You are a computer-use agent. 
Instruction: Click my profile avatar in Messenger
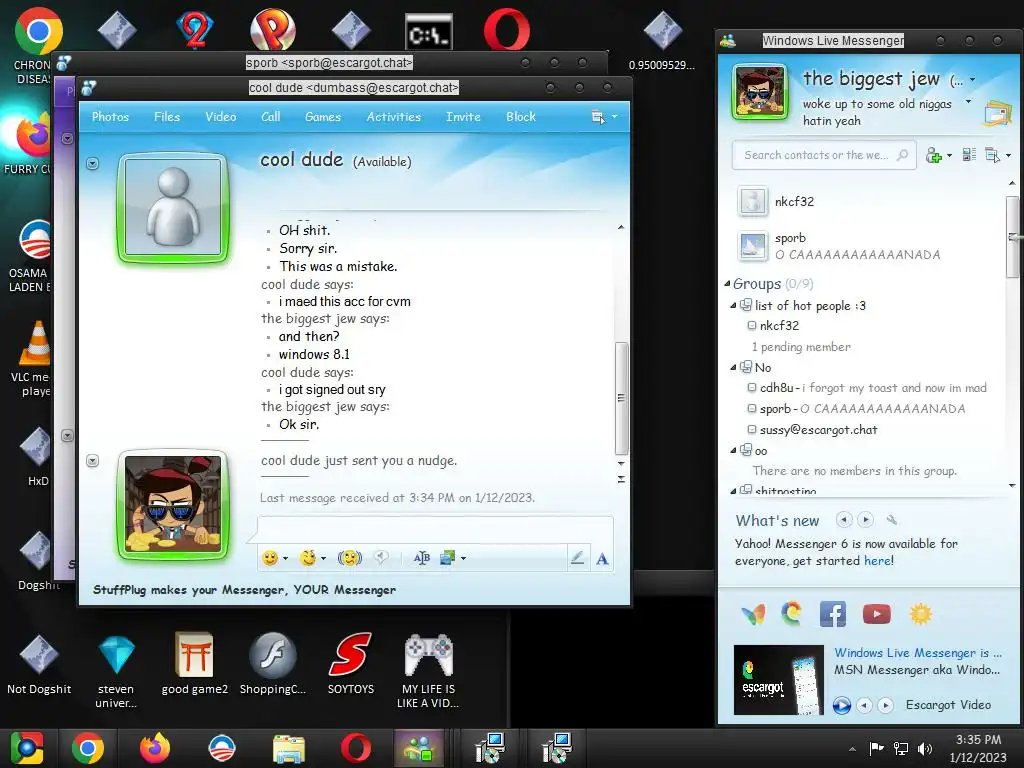759,92
